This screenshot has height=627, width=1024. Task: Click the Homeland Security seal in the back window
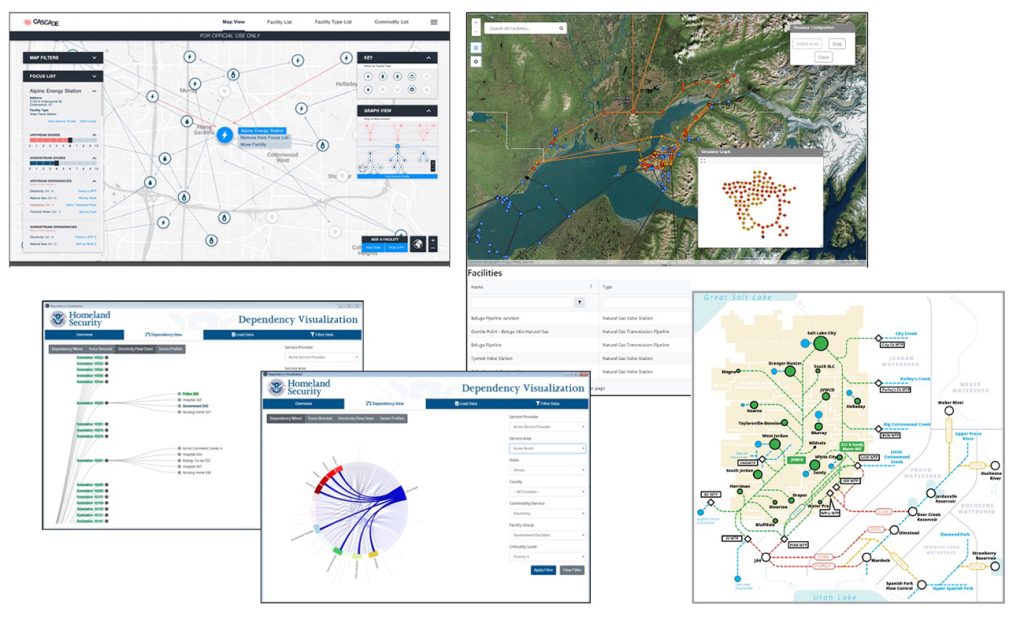click(58, 319)
